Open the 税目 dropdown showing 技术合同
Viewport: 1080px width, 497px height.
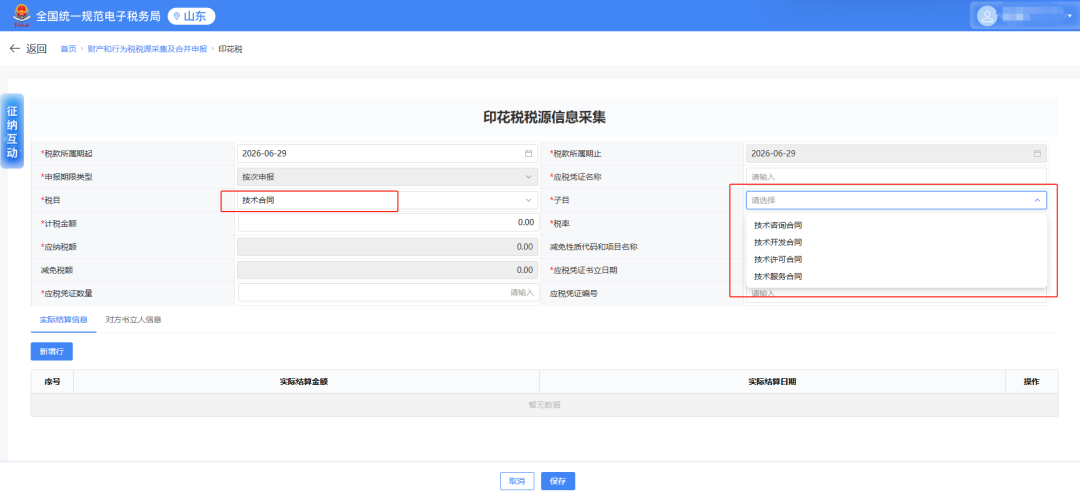pyautogui.click(x=387, y=200)
